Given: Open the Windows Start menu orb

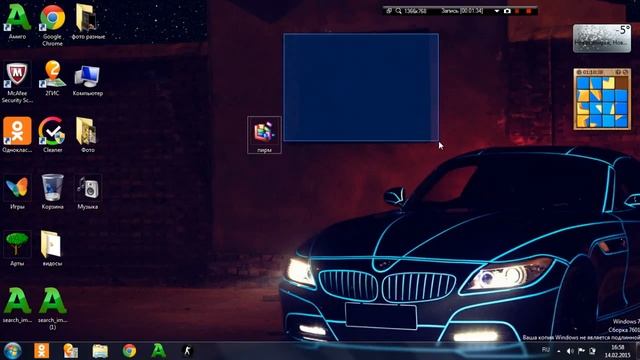Looking at the screenshot, I should [x=12, y=351].
